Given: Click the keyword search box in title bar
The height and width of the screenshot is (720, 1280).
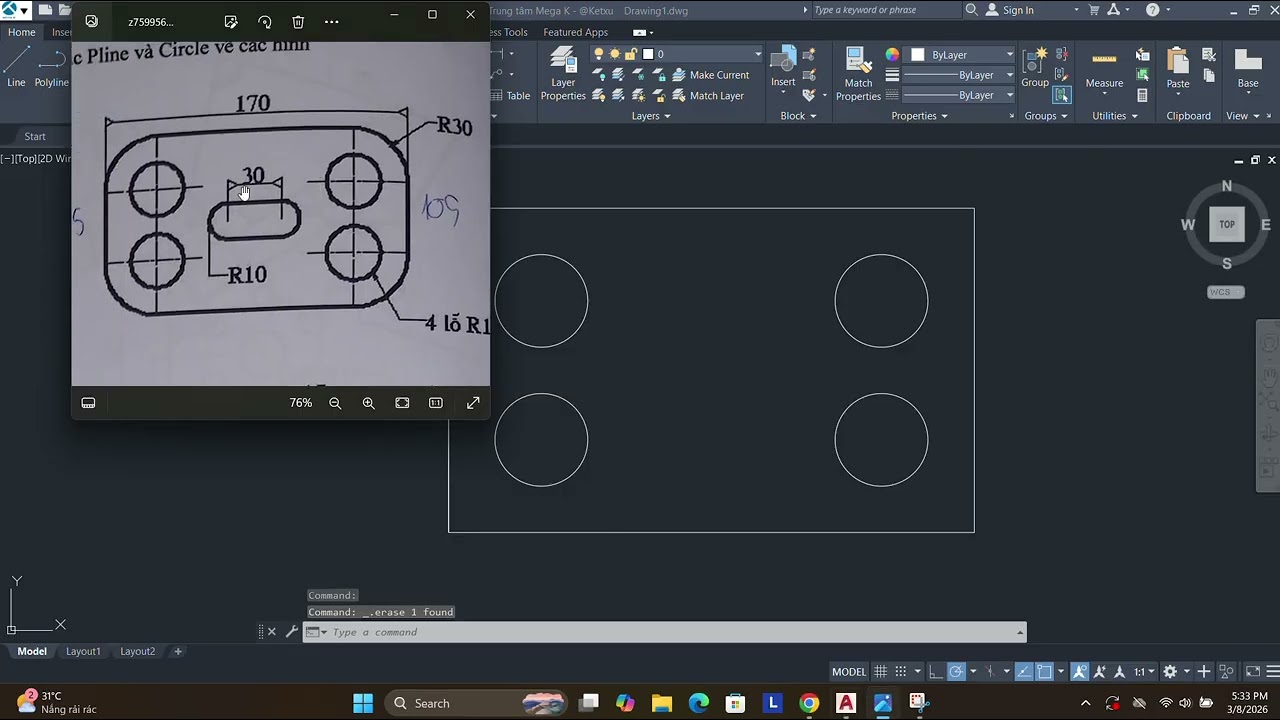Looking at the screenshot, I should pyautogui.click(x=886, y=10).
